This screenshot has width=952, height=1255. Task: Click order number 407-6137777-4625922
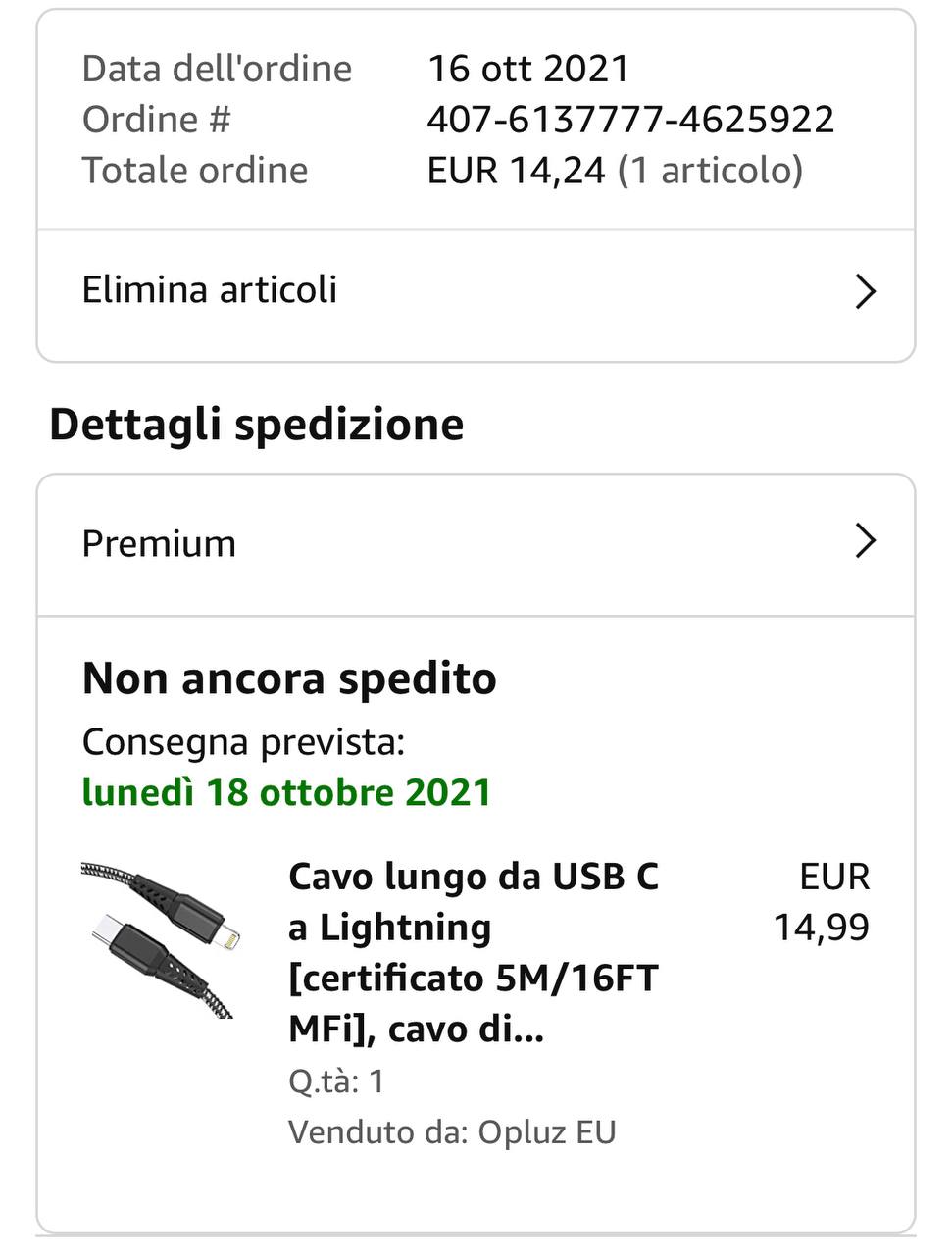pos(630,120)
